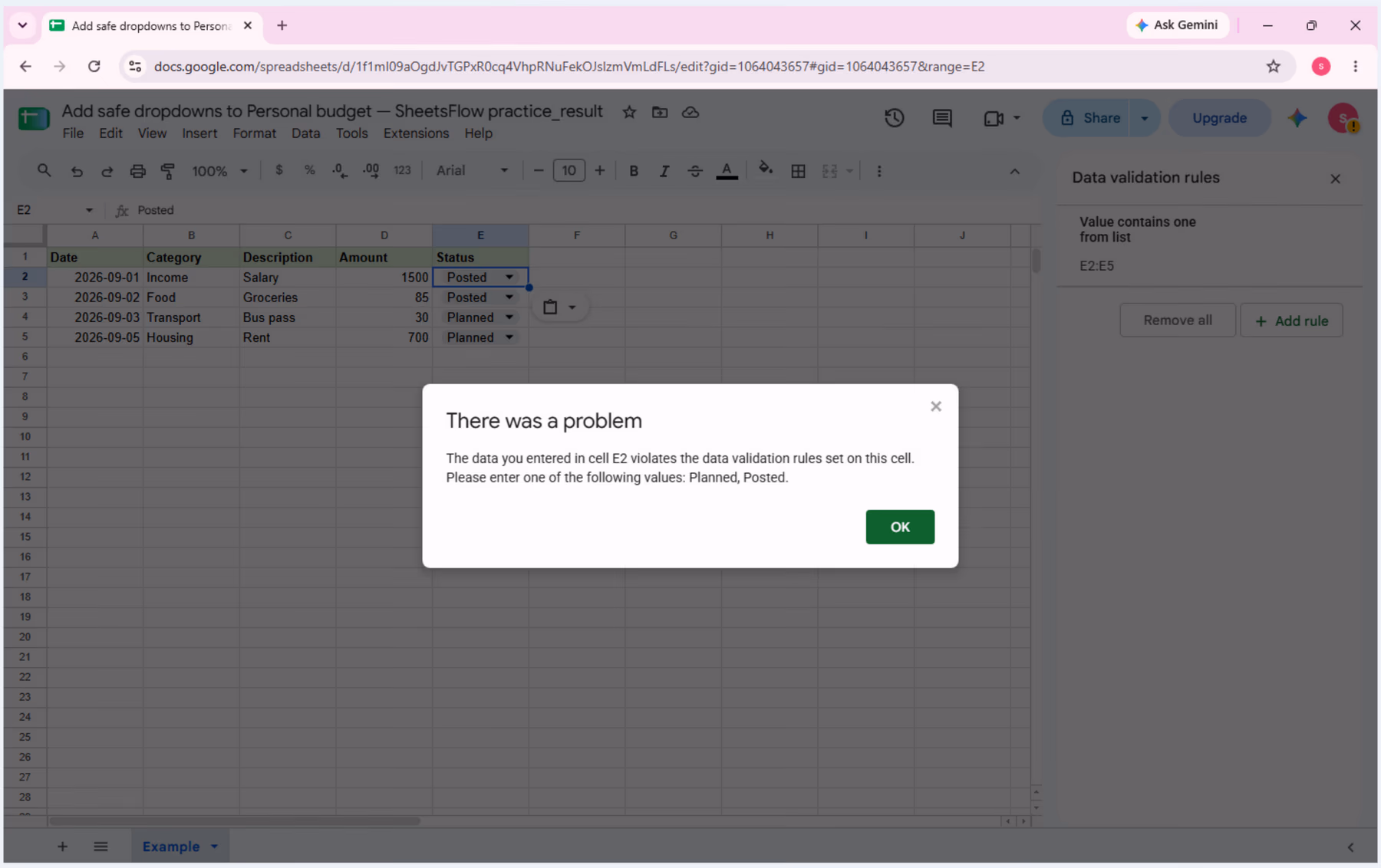This screenshot has height=868, width=1381.
Task: Open the Planned dropdown in row 4
Action: point(509,317)
